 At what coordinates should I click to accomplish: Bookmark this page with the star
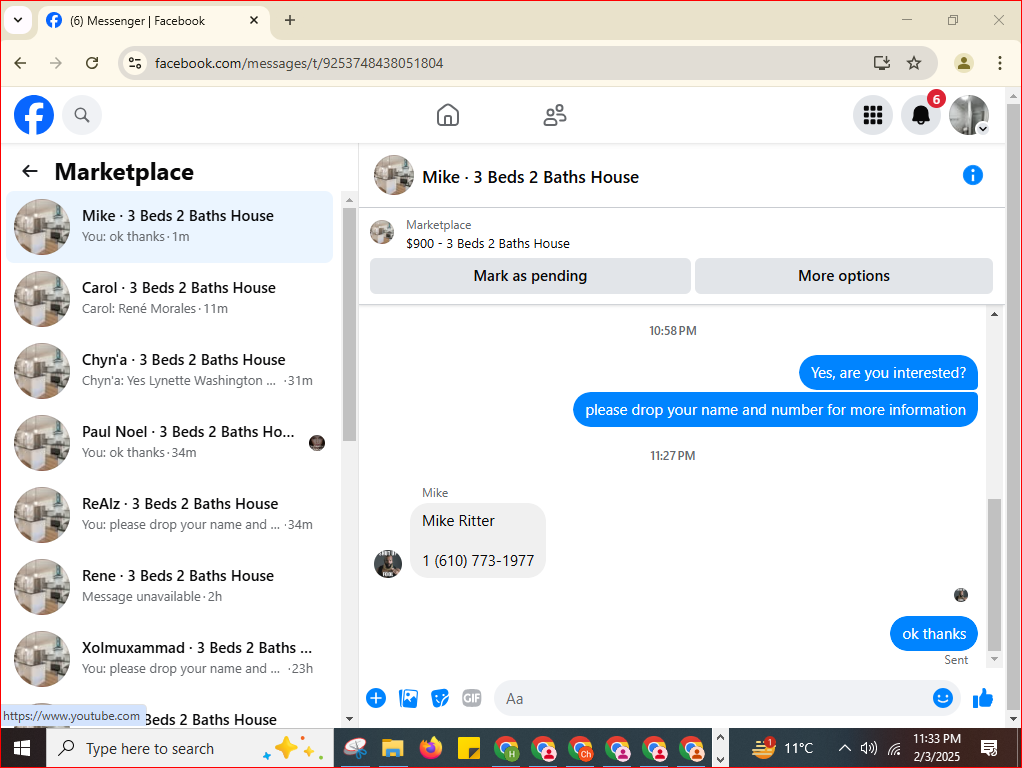point(914,63)
